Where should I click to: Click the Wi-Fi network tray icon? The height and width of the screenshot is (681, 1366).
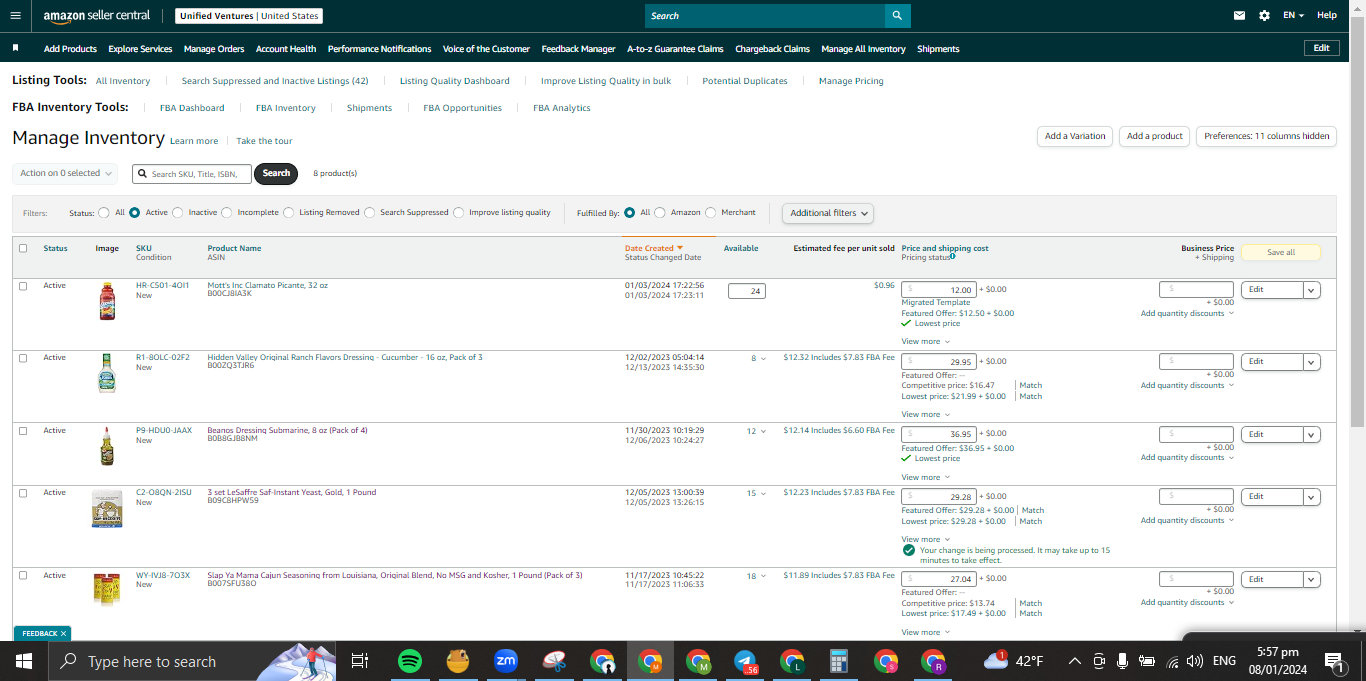pyautogui.click(x=1172, y=661)
